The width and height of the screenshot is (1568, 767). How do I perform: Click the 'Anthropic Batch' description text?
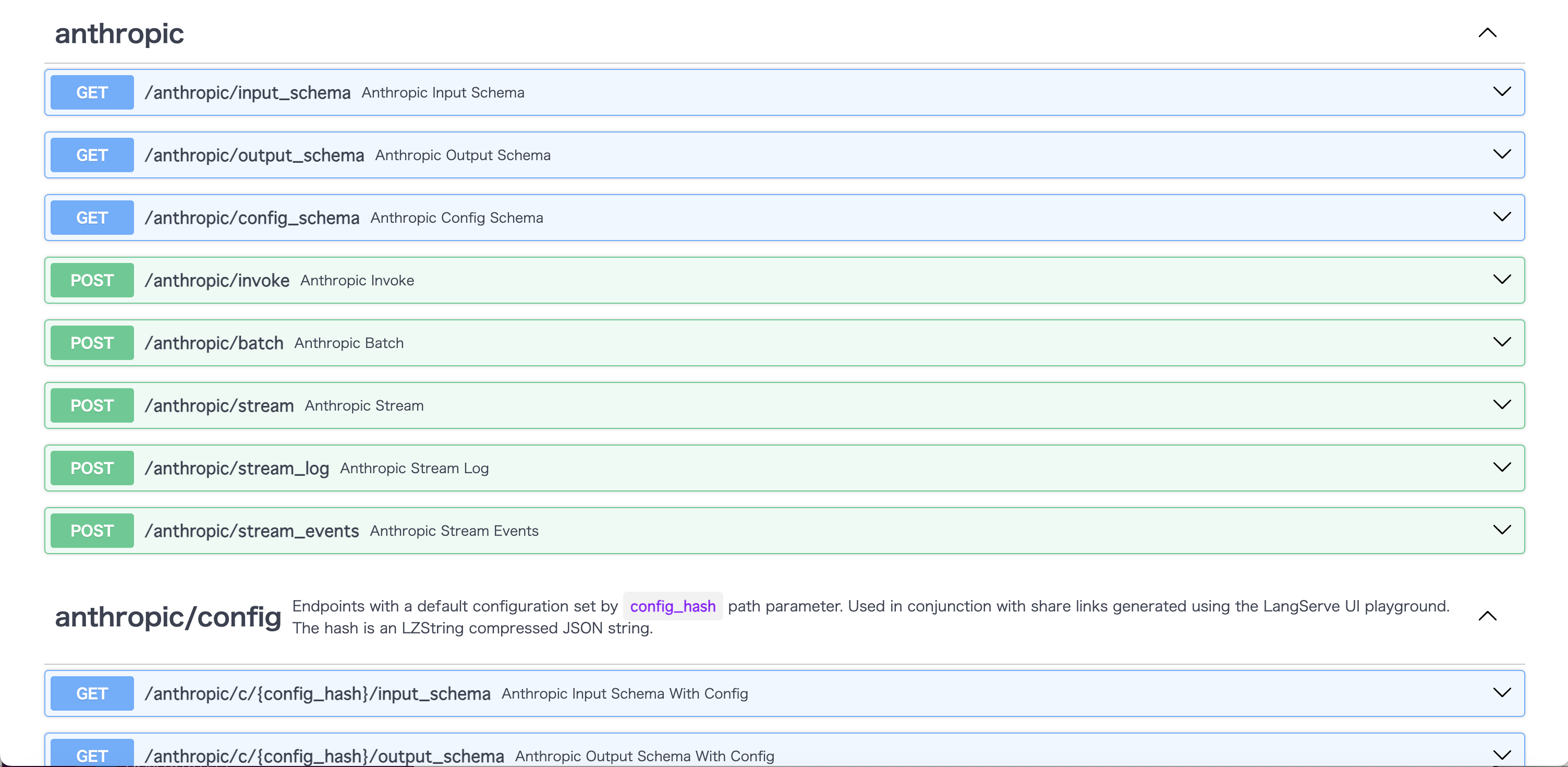point(349,343)
